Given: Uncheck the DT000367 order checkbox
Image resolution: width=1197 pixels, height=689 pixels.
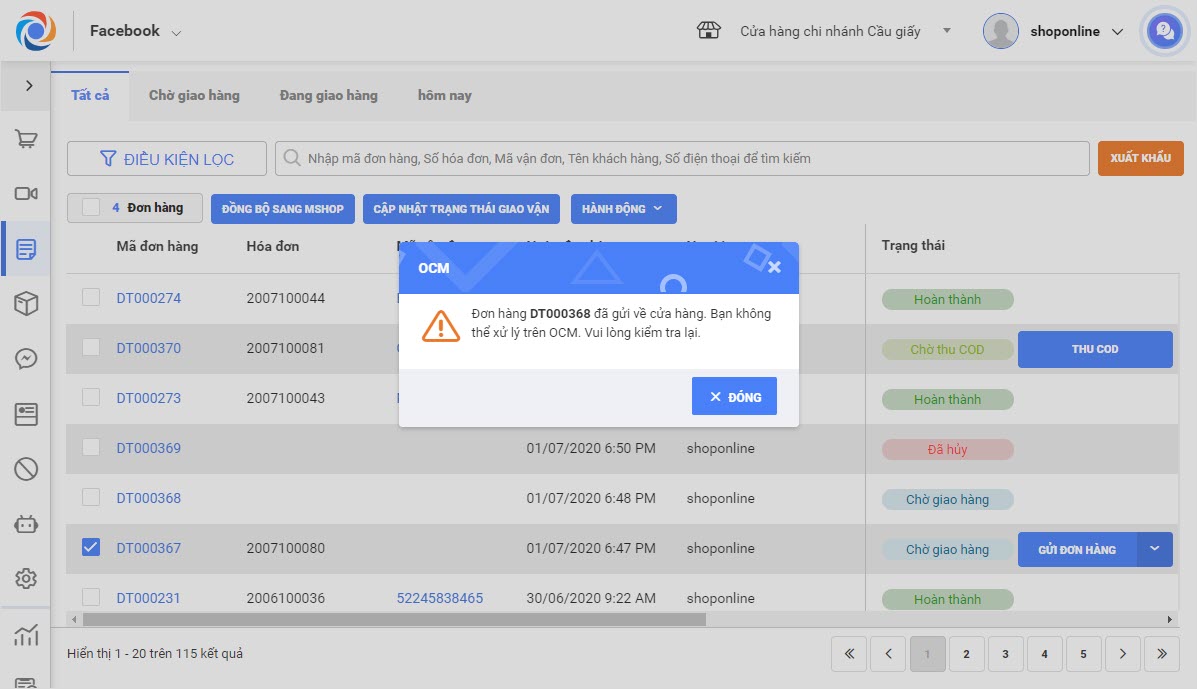Looking at the screenshot, I should click(x=91, y=547).
